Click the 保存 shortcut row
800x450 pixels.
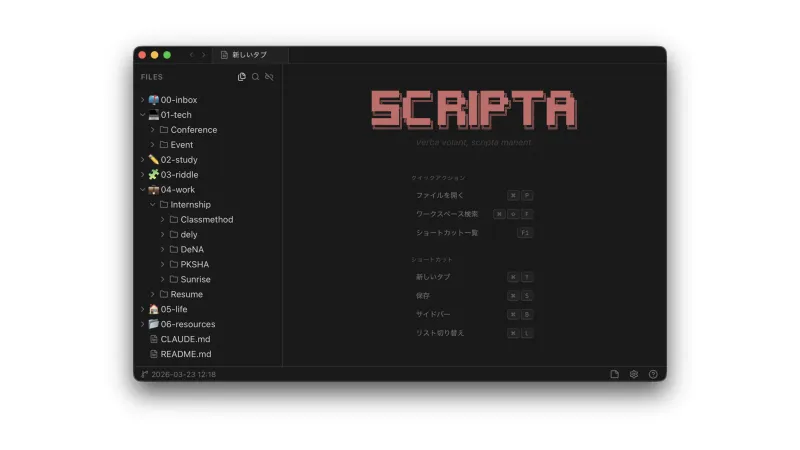tap(473, 296)
